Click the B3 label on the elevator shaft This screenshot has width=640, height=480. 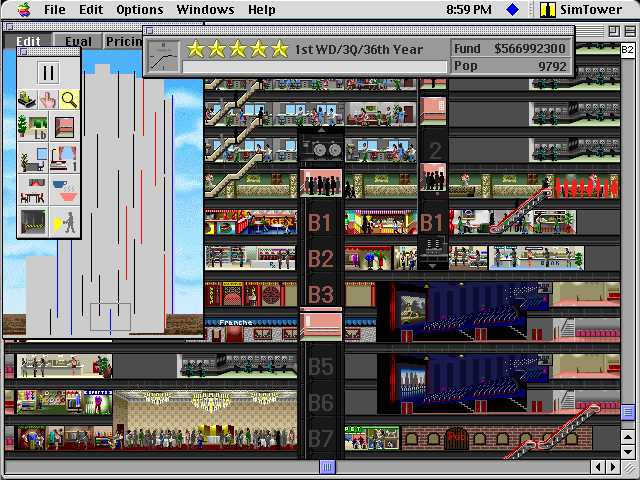pyautogui.click(x=320, y=295)
